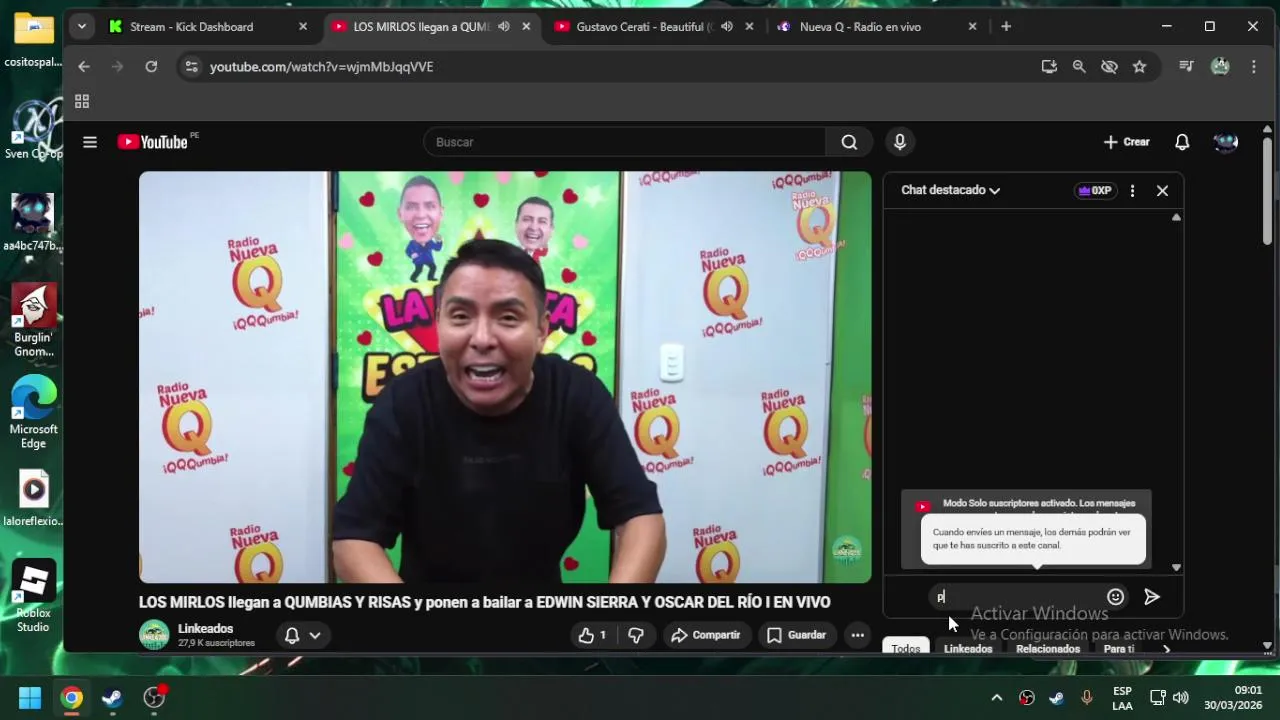Click the browser address bar URL
This screenshot has height=720, width=1280.
click(x=321, y=66)
